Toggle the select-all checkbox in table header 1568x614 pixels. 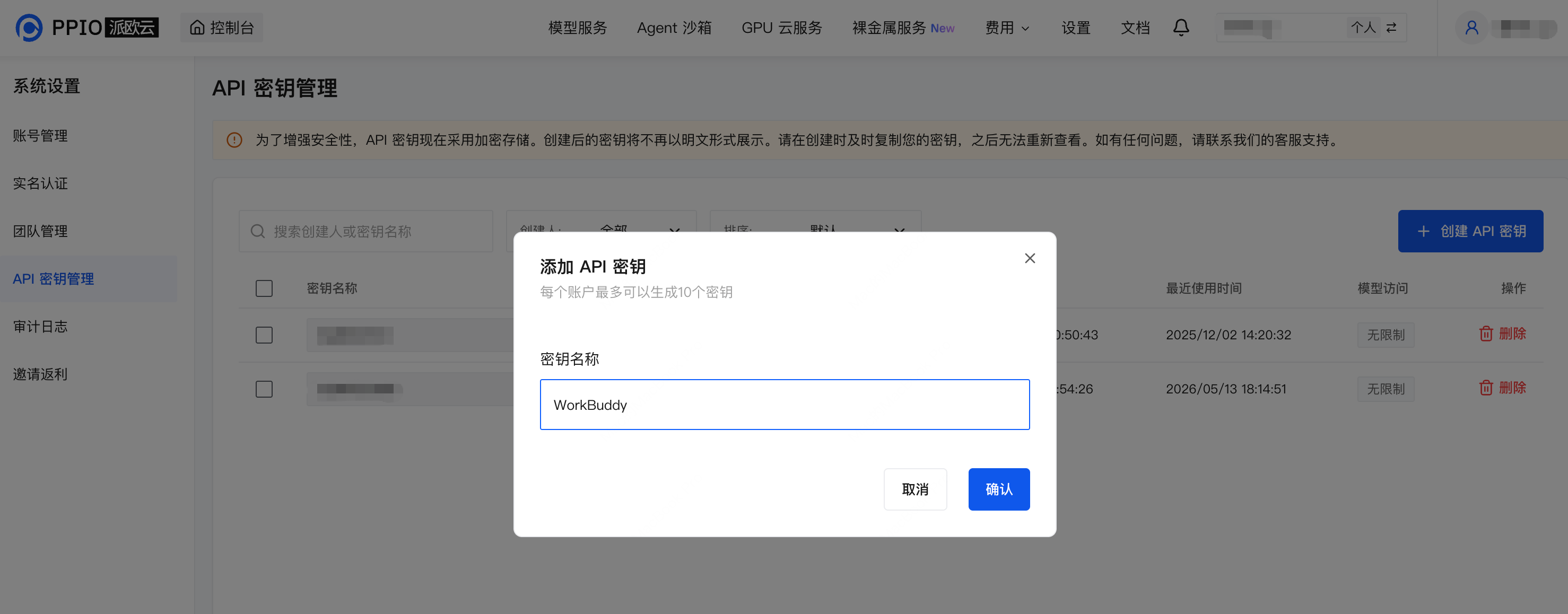(264, 288)
